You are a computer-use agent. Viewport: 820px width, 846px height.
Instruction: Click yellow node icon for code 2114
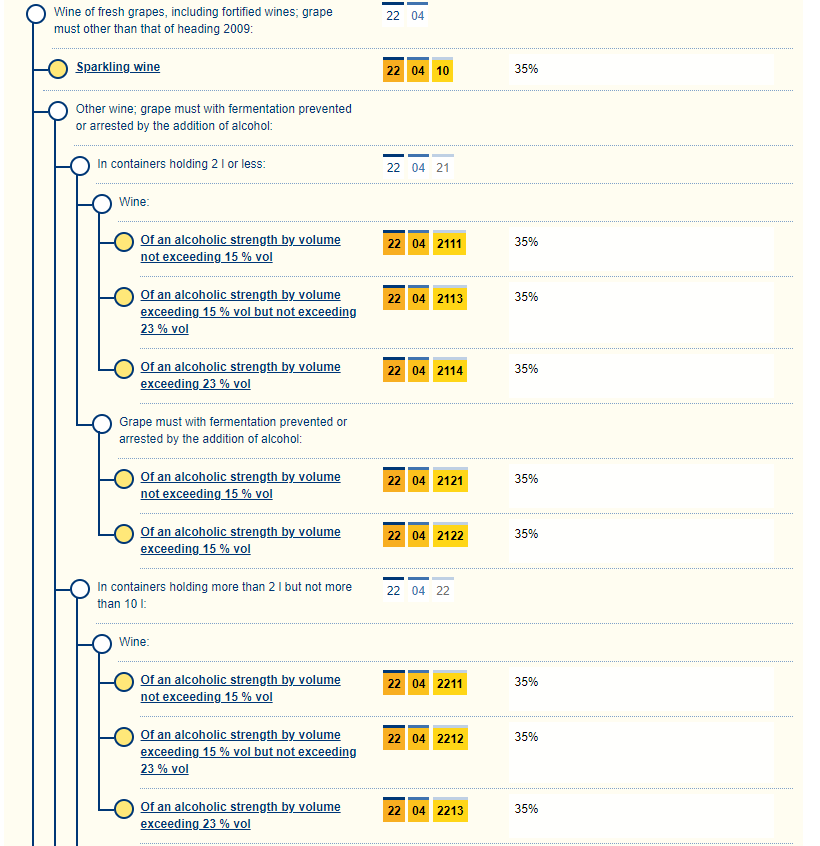pyautogui.click(x=123, y=369)
